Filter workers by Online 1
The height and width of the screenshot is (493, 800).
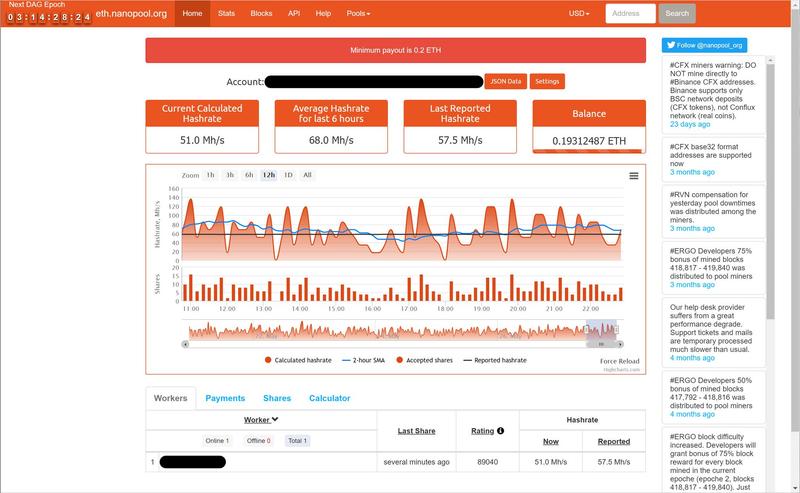217,440
